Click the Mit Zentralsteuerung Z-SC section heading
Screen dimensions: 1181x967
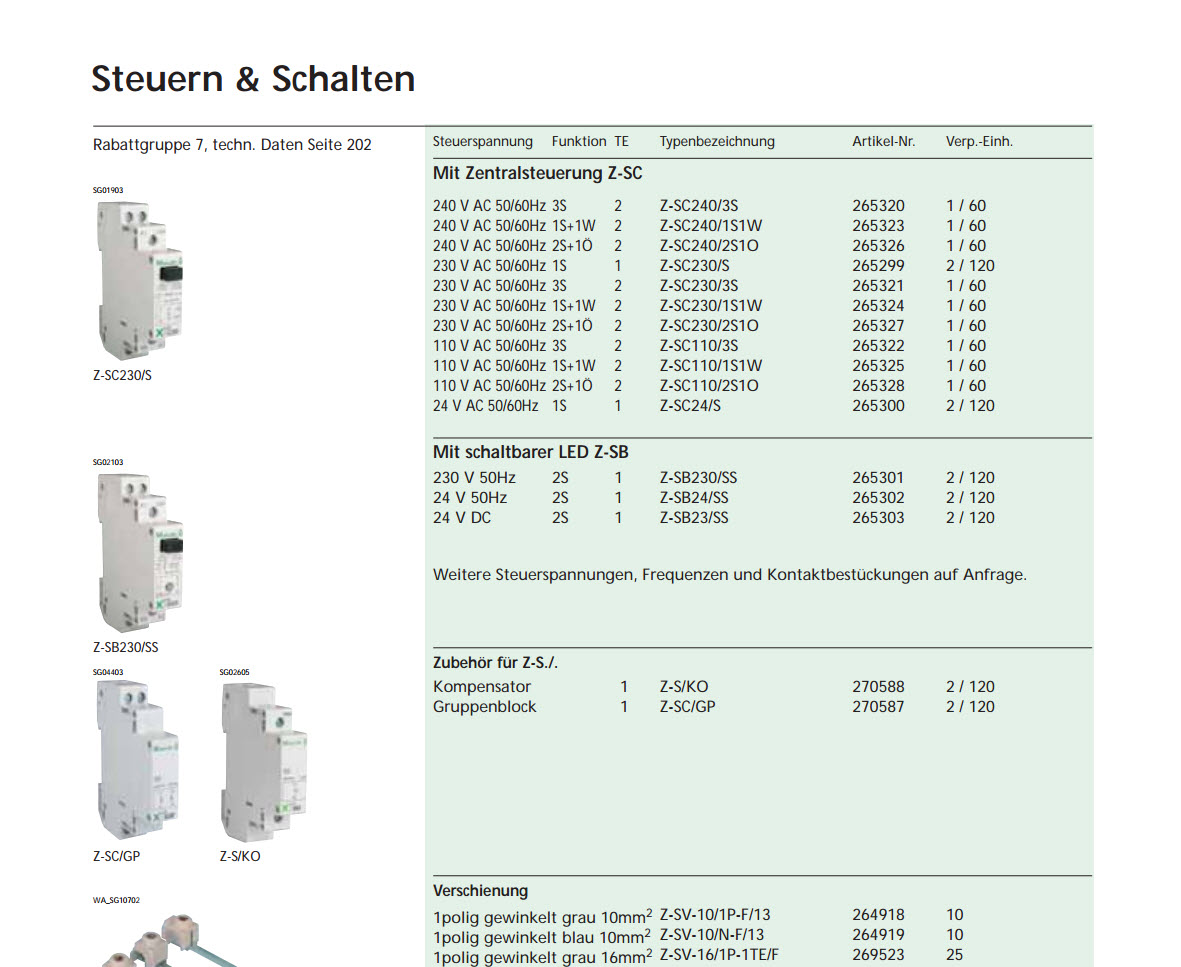[x=537, y=173]
